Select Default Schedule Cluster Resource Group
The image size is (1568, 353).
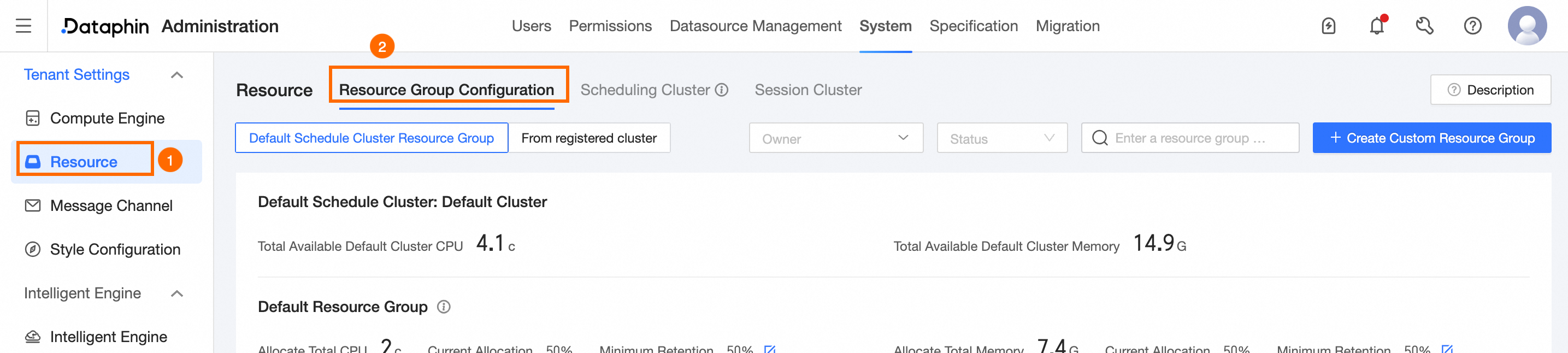click(x=372, y=138)
